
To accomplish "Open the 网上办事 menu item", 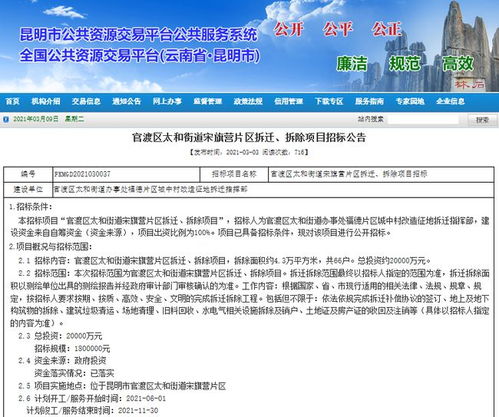I will click(167, 101).
